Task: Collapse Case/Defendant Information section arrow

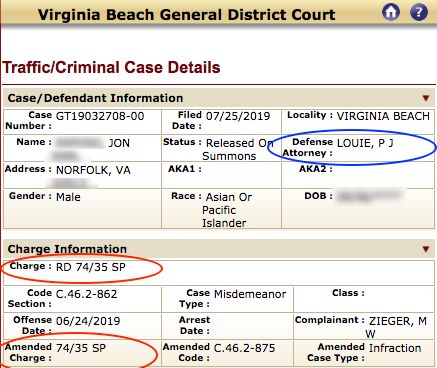Action: pyautogui.click(x=426, y=98)
